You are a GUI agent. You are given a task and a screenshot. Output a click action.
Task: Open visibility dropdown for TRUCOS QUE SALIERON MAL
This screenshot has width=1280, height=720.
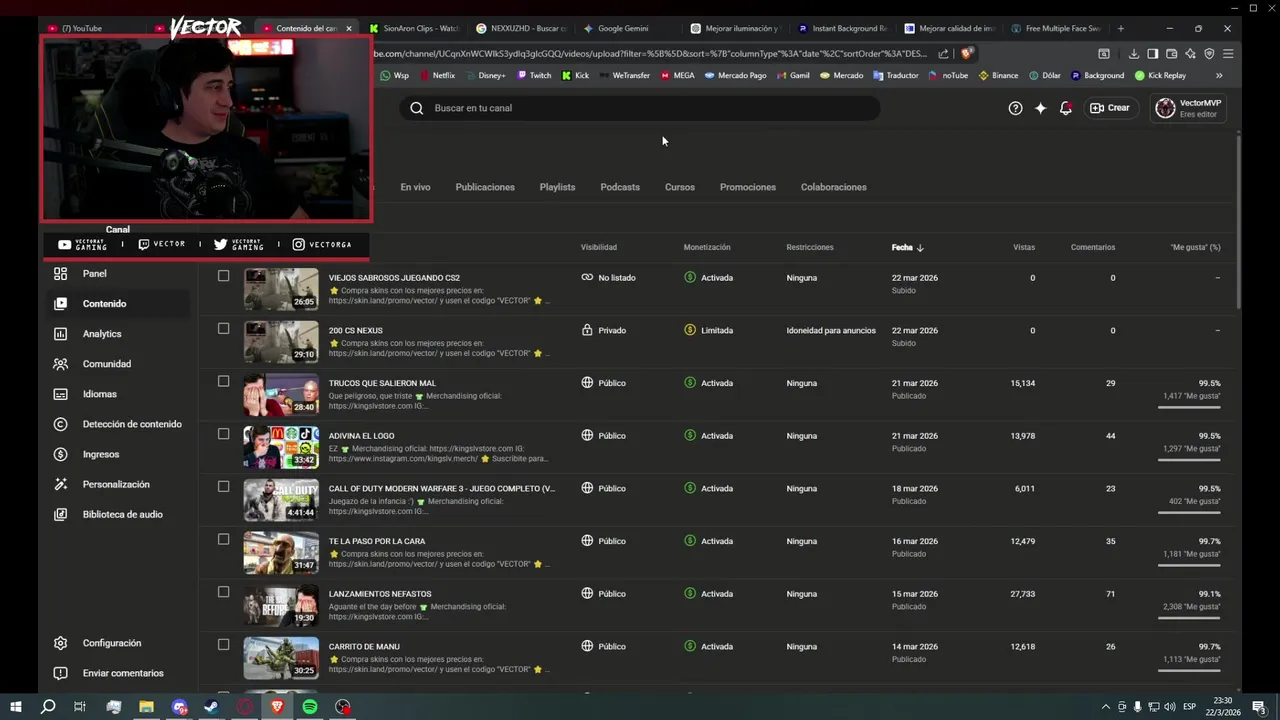pyautogui.click(x=603, y=383)
